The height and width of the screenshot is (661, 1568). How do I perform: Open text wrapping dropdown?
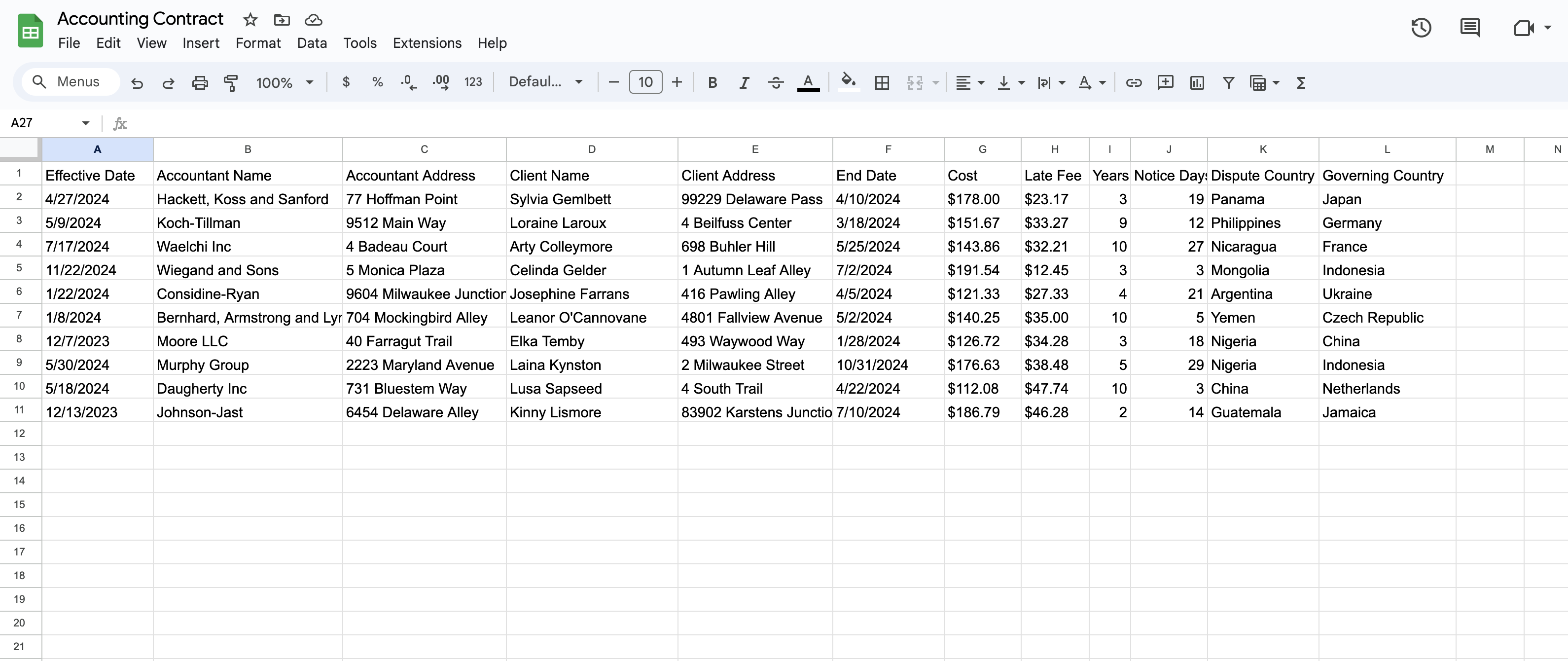pyautogui.click(x=1051, y=82)
